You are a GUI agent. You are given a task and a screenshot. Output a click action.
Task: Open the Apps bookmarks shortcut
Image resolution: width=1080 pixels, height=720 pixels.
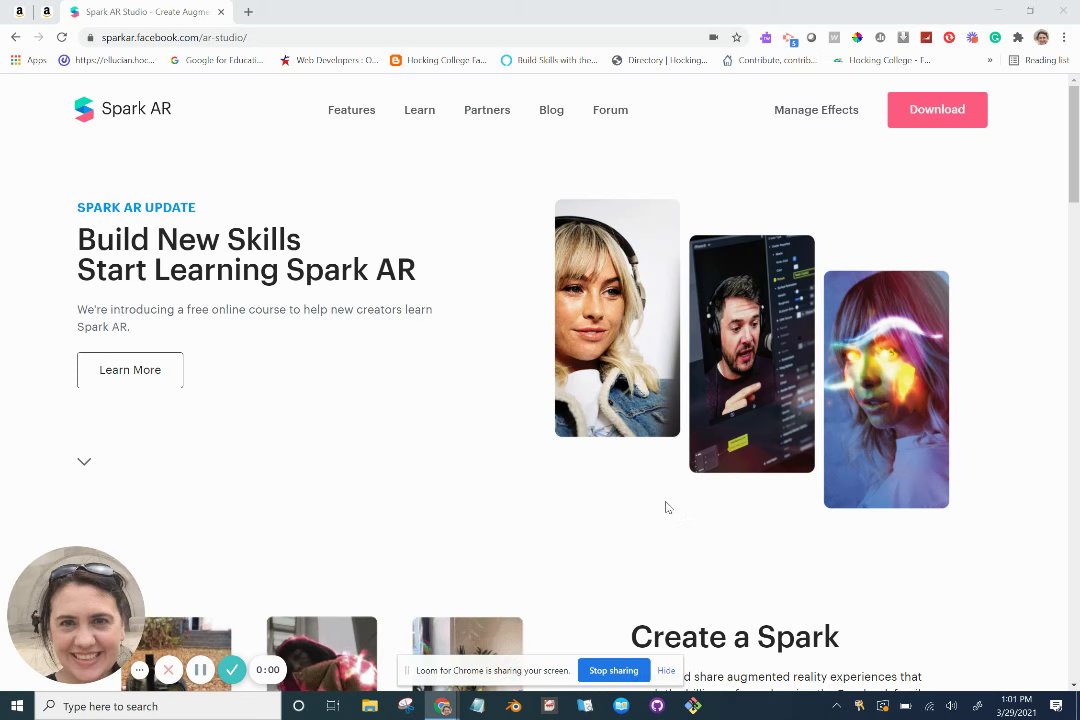[28, 60]
